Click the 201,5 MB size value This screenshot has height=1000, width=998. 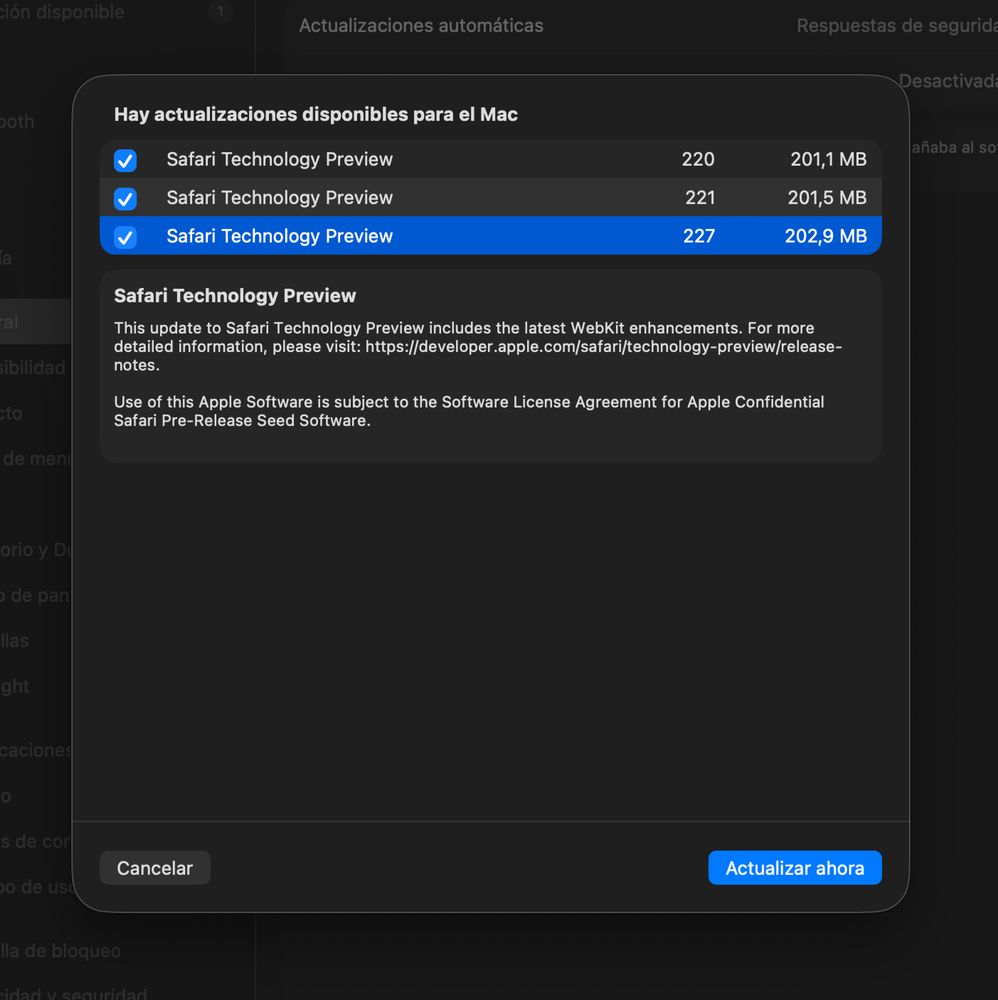click(827, 198)
